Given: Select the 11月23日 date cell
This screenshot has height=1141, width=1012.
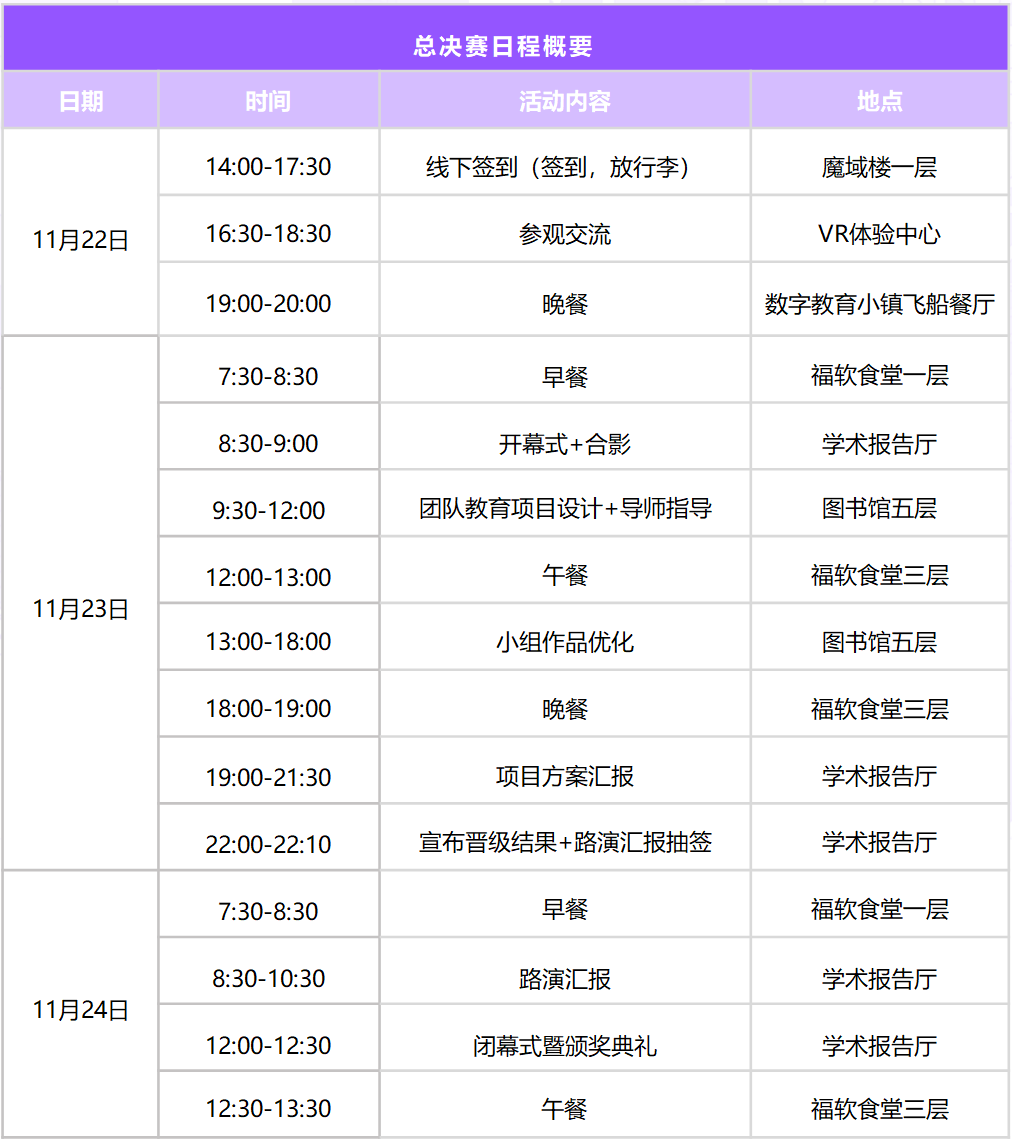Looking at the screenshot, I should pyautogui.click(x=81, y=609).
